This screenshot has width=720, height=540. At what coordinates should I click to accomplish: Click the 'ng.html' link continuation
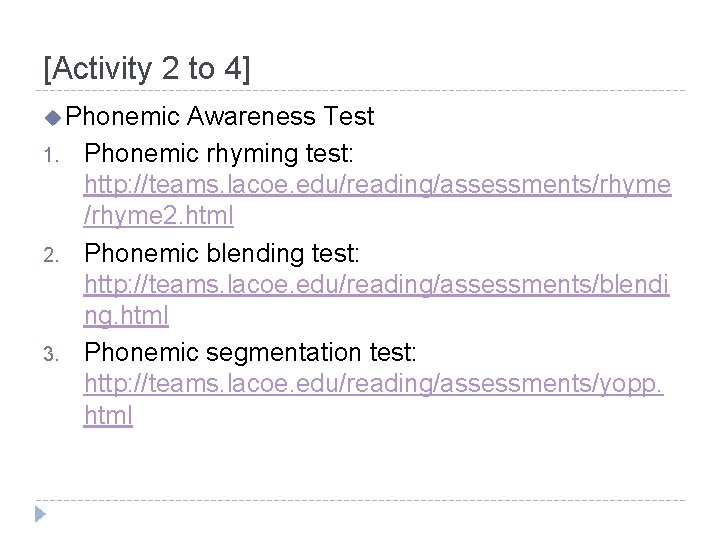tap(126, 316)
